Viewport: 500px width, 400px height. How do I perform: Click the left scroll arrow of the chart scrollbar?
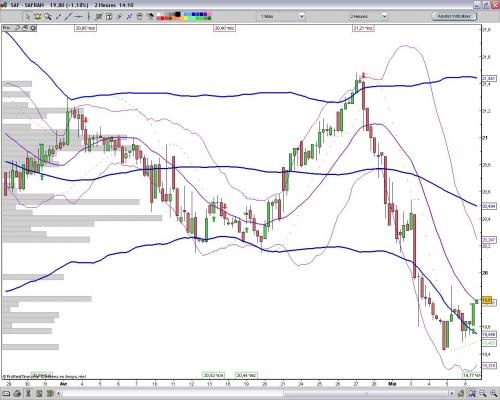(x=59, y=394)
